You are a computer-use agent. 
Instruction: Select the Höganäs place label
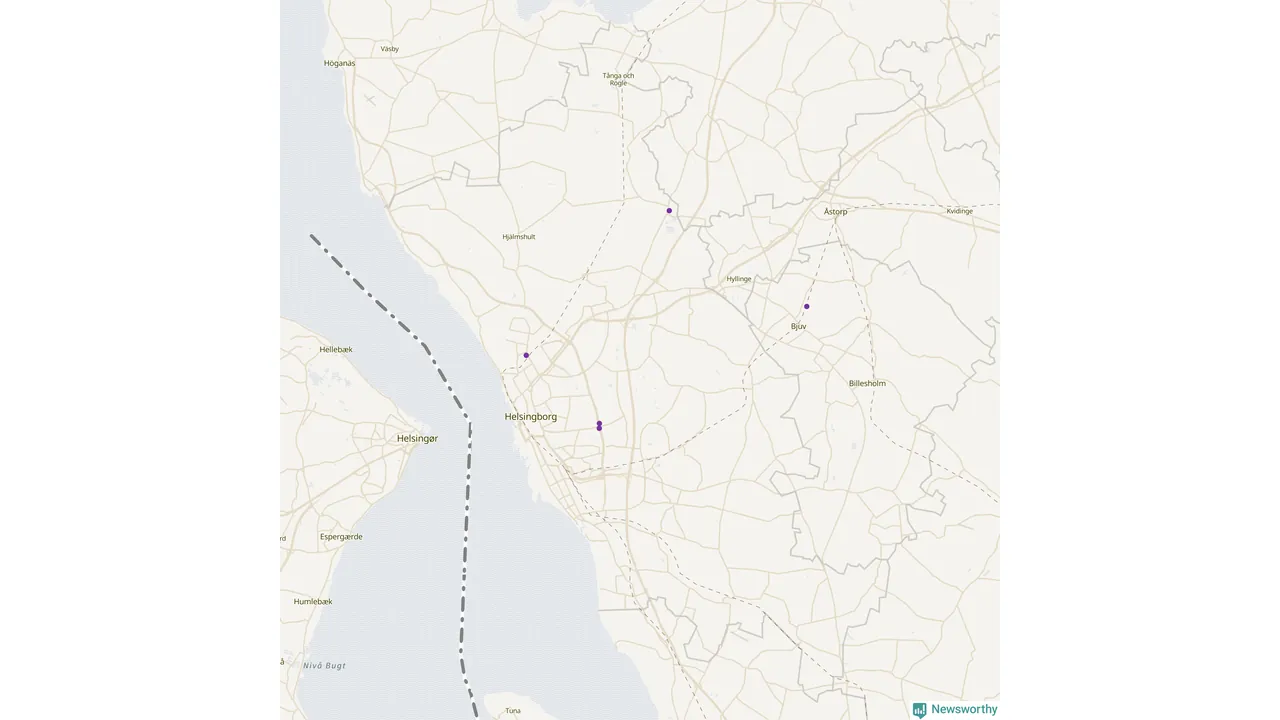click(340, 63)
